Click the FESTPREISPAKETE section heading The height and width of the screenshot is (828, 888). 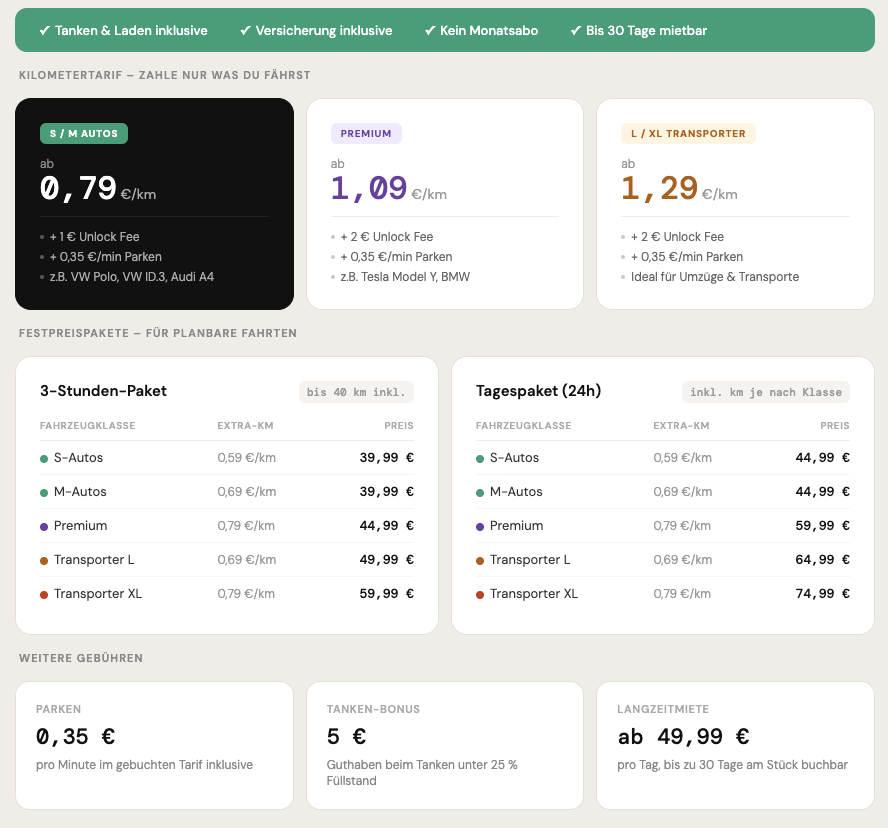point(158,333)
